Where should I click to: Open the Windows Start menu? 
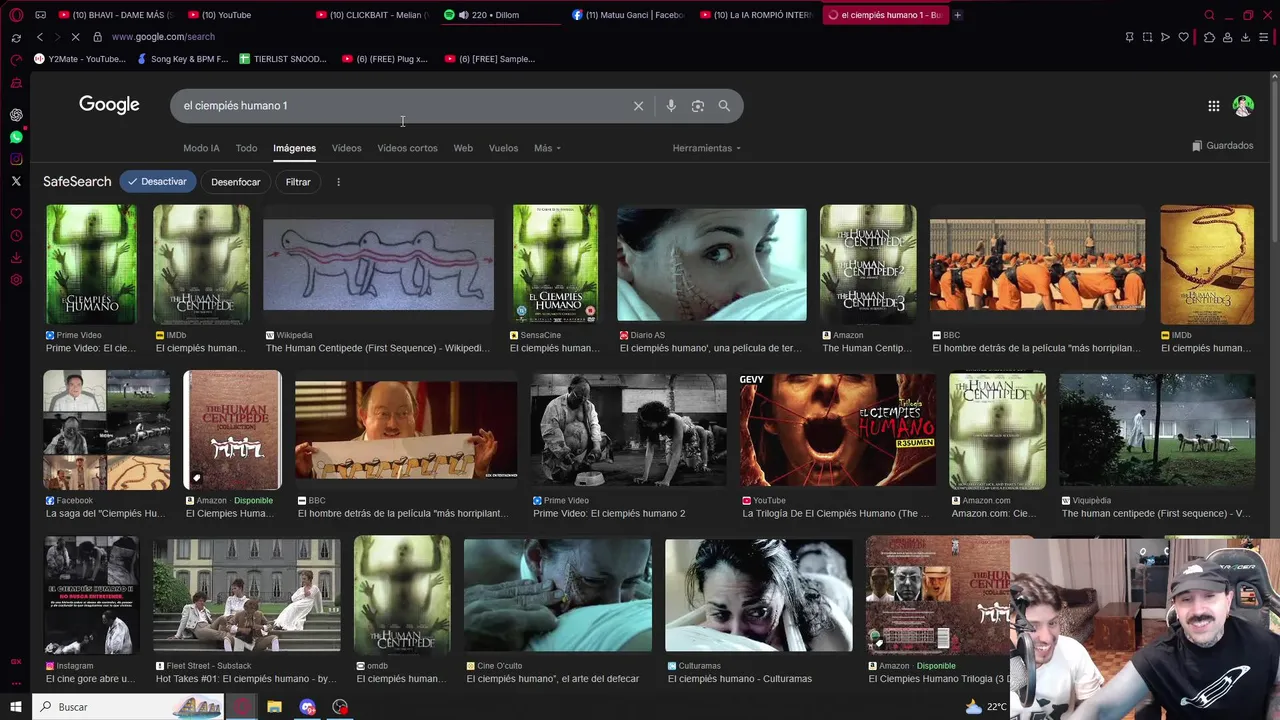pyautogui.click(x=16, y=707)
